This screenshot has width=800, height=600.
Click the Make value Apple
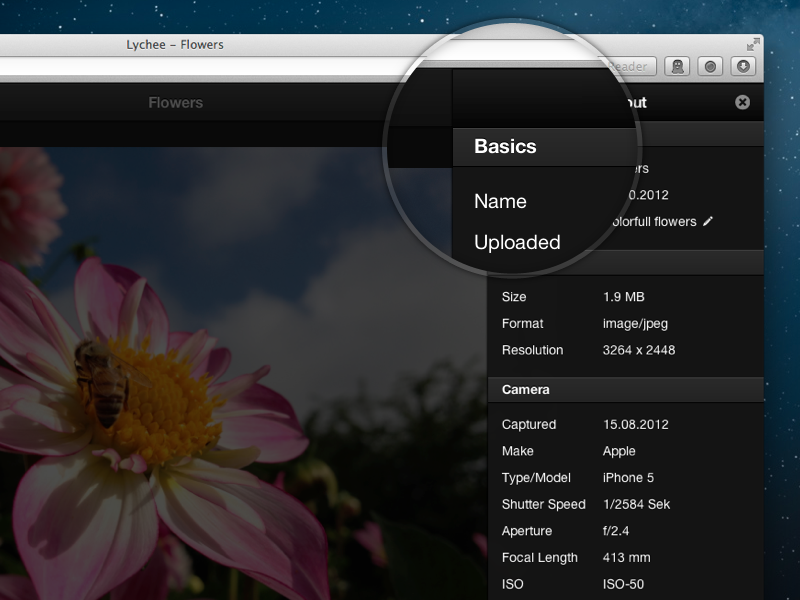(619, 451)
